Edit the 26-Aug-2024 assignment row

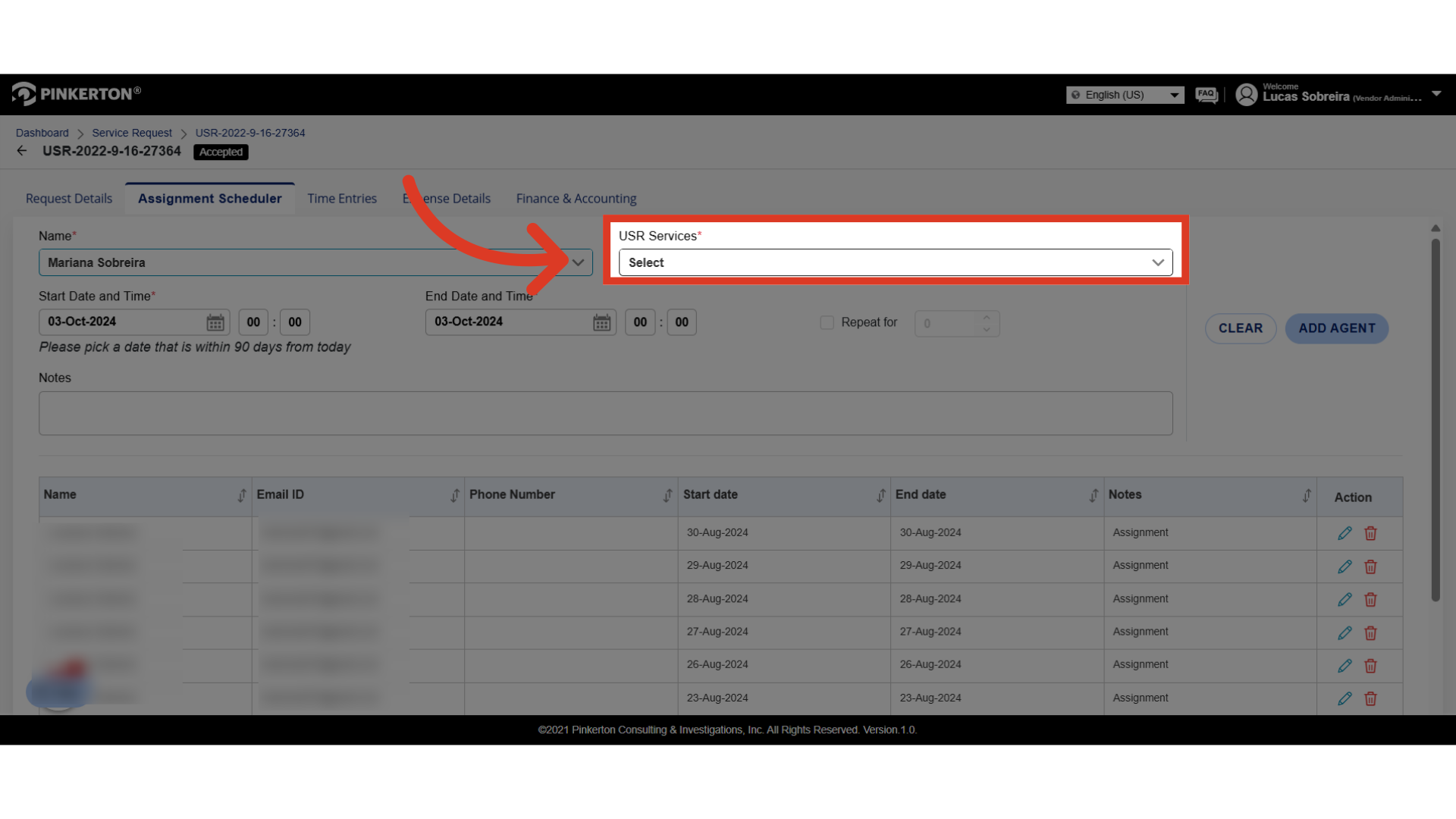point(1345,666)
